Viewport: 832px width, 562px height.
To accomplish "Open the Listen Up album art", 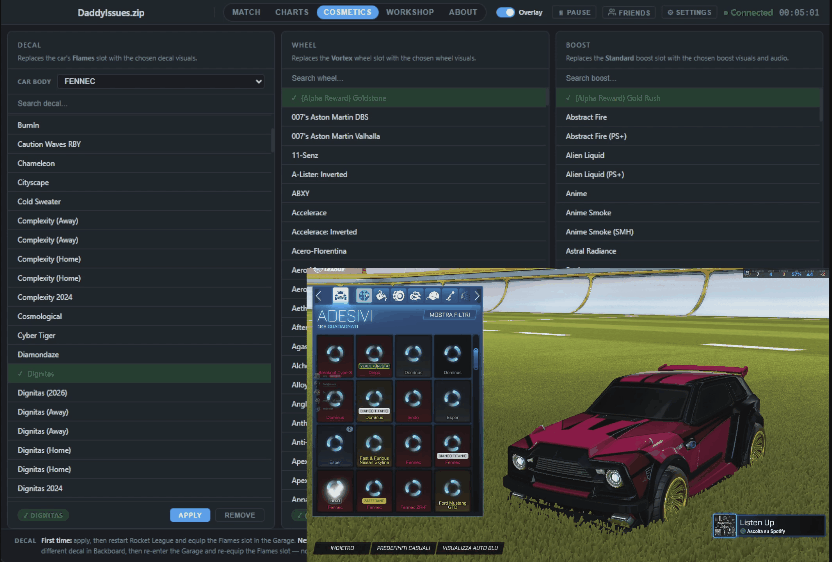I will 725,525.
